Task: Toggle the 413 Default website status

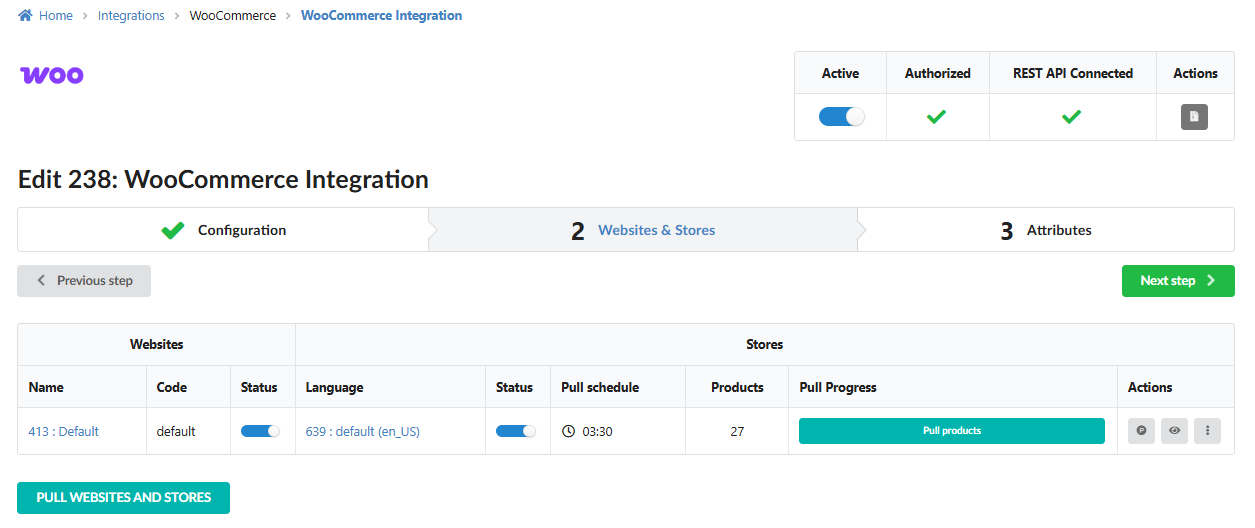Action: pyautogui.click(x=260, y=431)
